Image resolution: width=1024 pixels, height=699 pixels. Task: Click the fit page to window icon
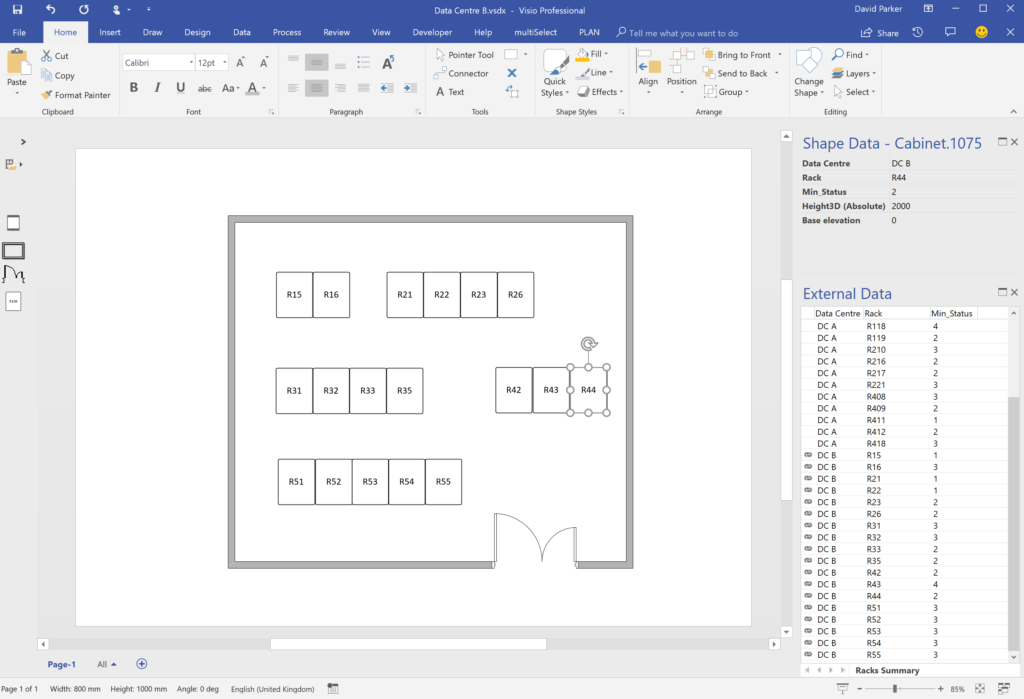tap(978, 688)
